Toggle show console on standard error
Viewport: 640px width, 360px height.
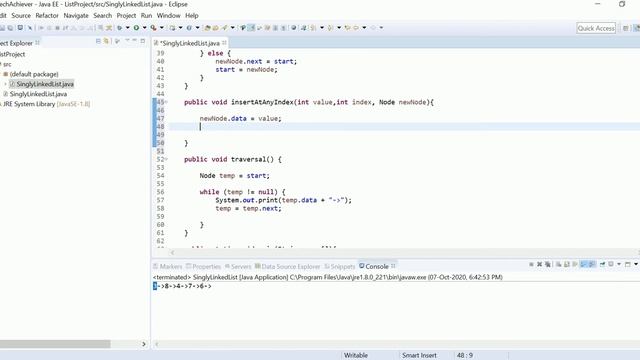[x=592, y=264]
